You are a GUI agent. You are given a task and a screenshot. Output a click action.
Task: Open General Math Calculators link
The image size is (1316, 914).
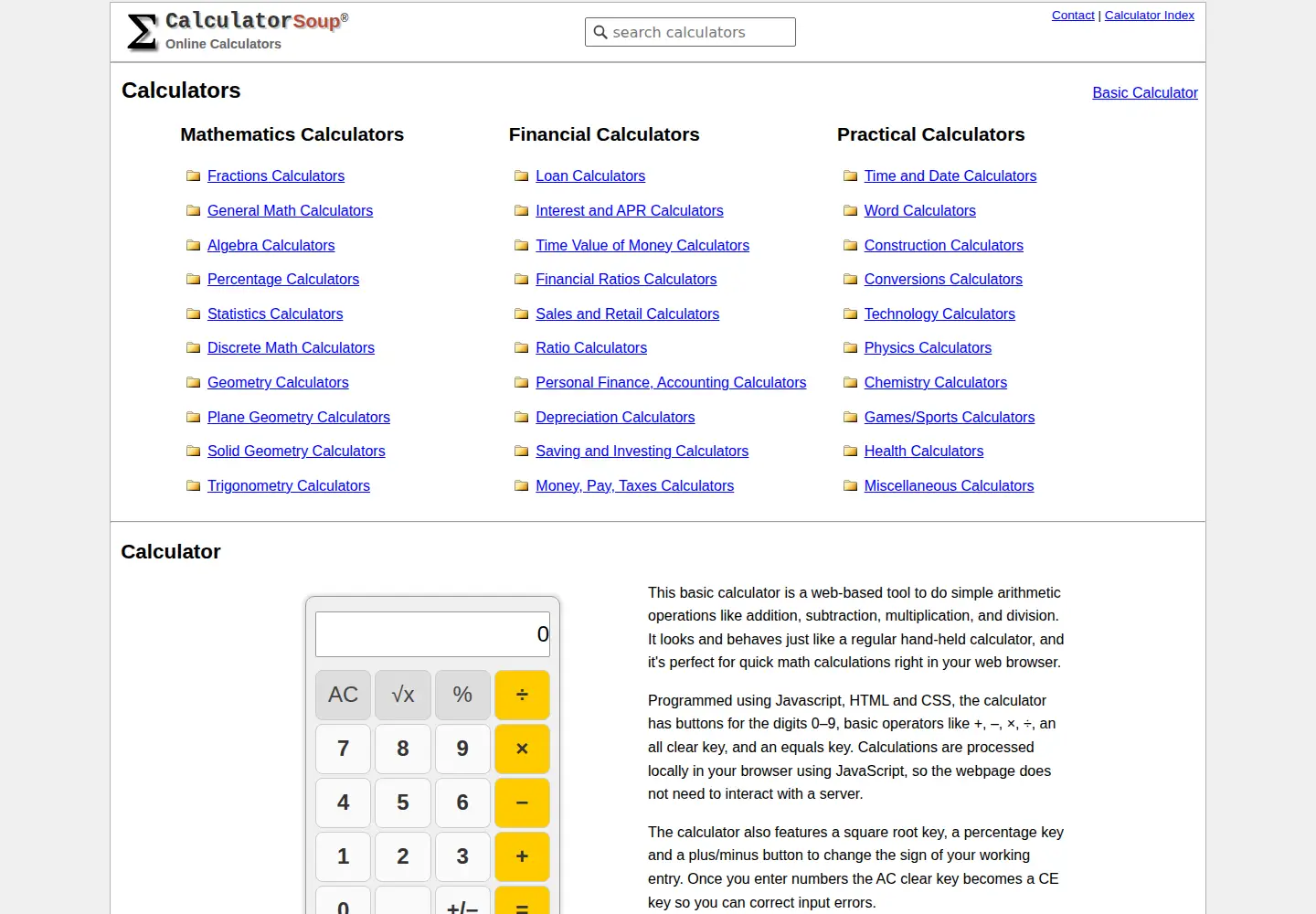pos(290,211)
